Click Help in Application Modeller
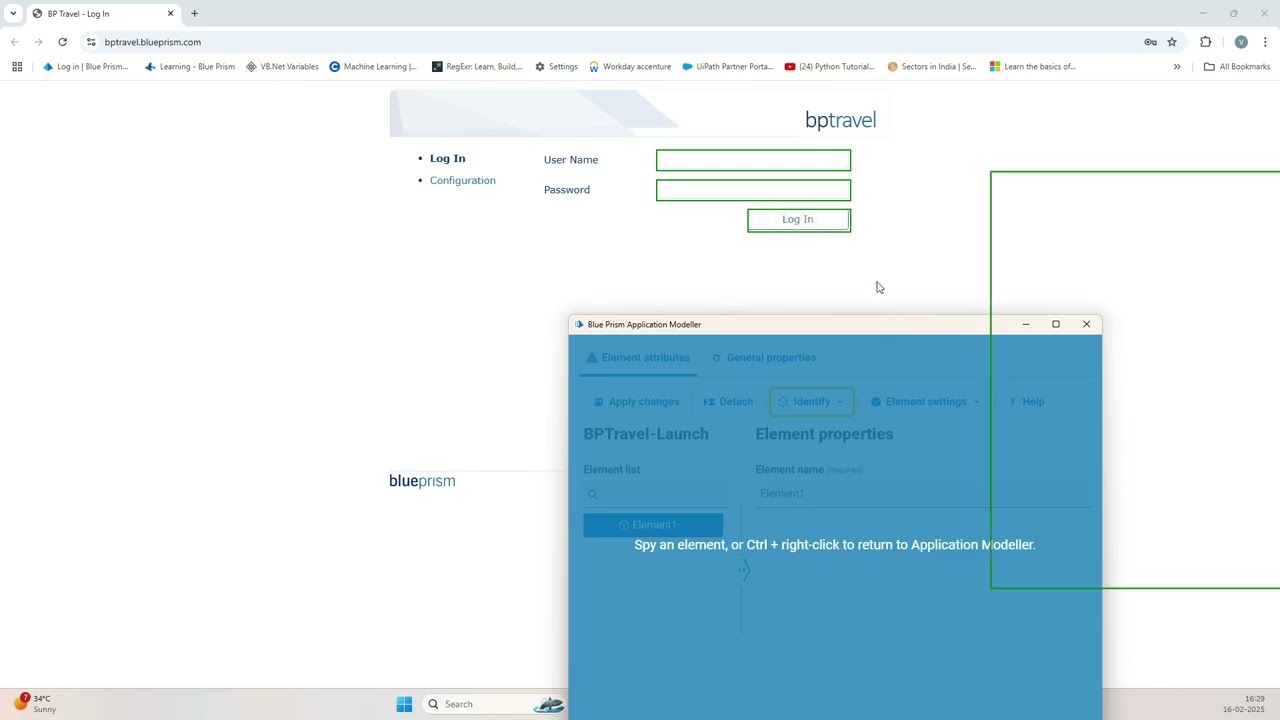The width and height of the screenshot is (1280, 720). pos(1026,402)
